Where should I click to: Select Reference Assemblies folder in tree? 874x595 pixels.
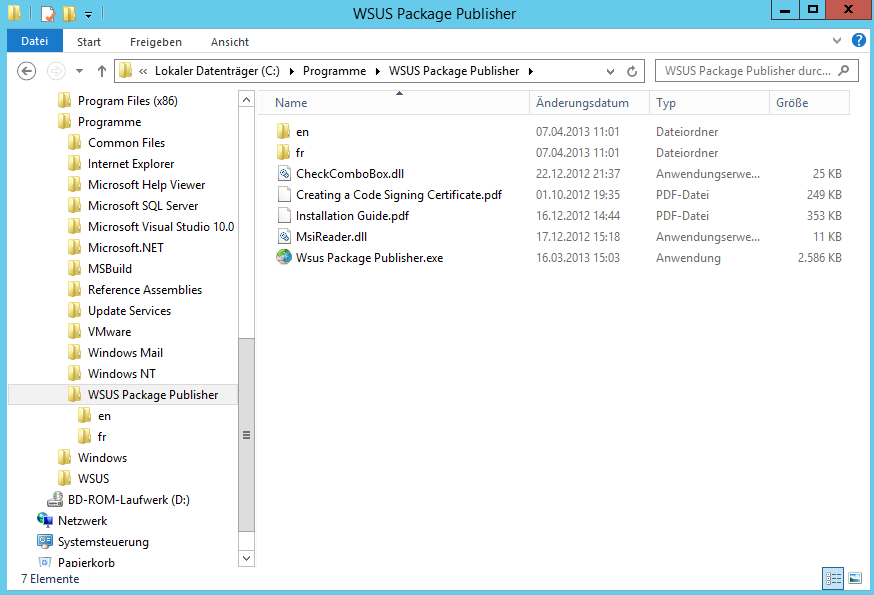point(145,290)
